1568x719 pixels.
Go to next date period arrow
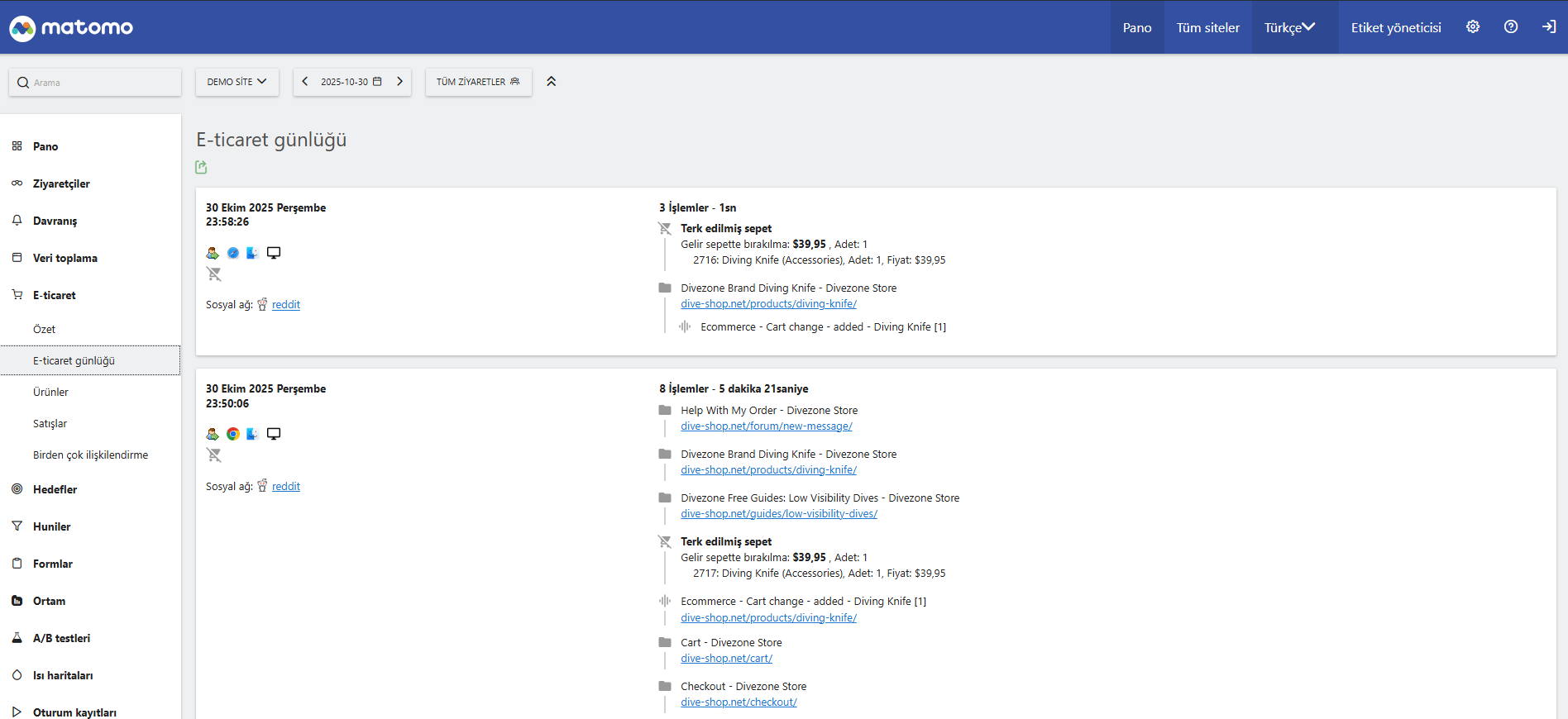(399, 82)
